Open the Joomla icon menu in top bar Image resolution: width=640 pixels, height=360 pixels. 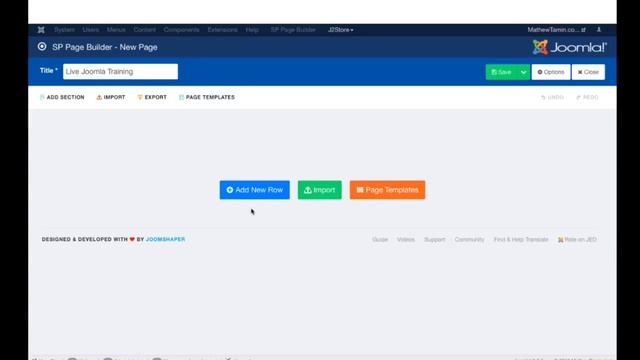[41, 30]
